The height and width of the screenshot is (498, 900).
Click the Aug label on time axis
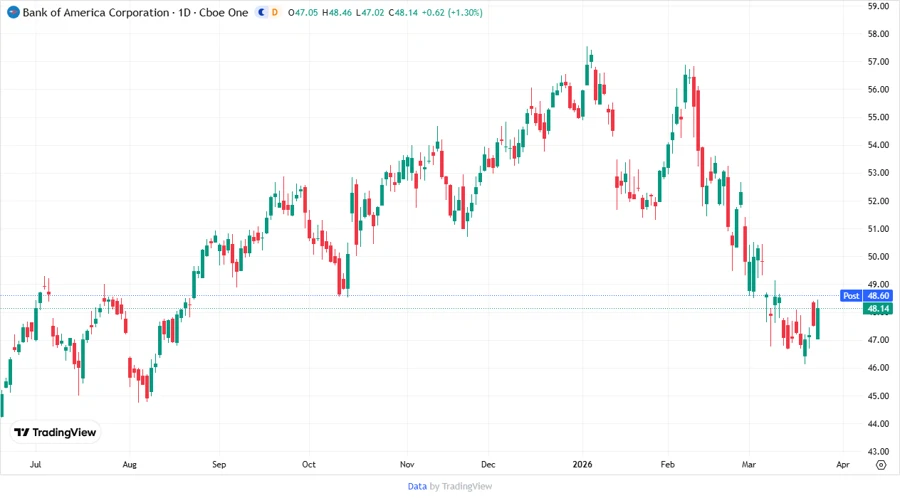pos(130,464)
